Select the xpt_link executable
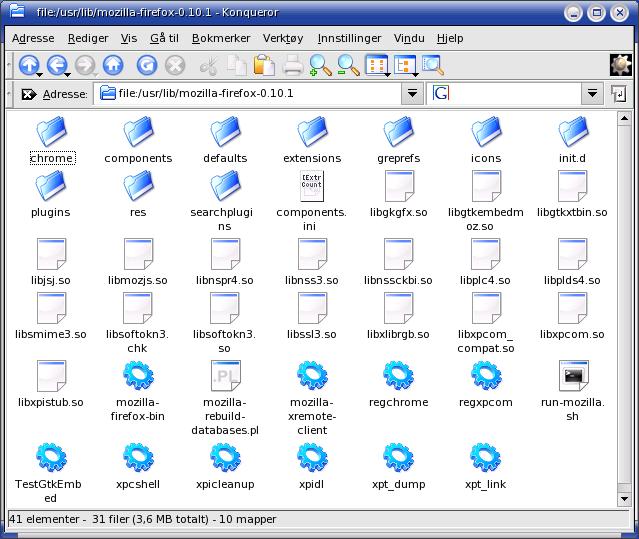This screenshot has width=639, height=539. point(485,466)
